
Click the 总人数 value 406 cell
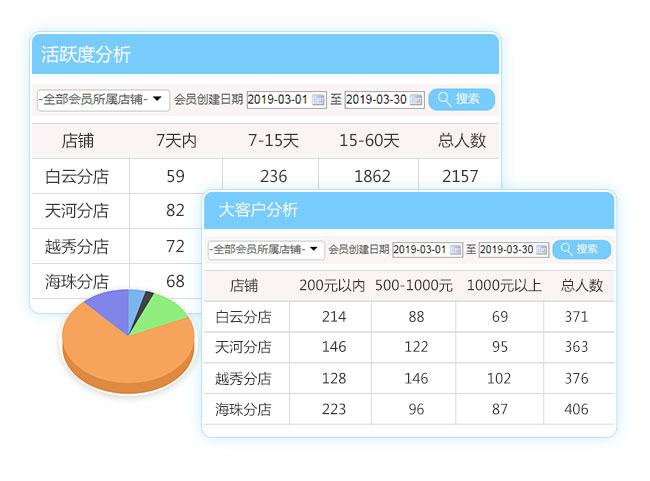(x=579, y=409)
